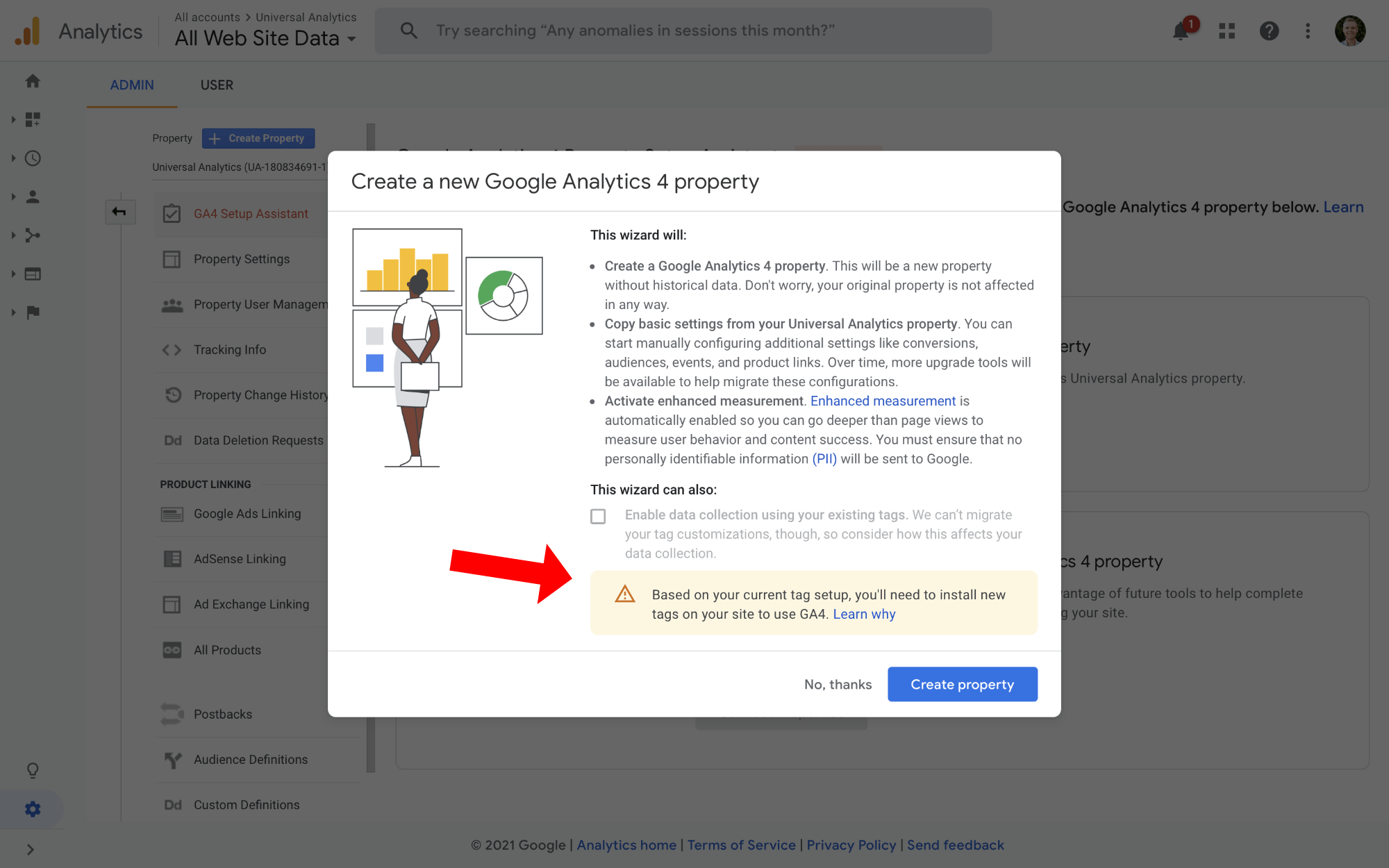Open the Realtime clock icon

(33, 158)
